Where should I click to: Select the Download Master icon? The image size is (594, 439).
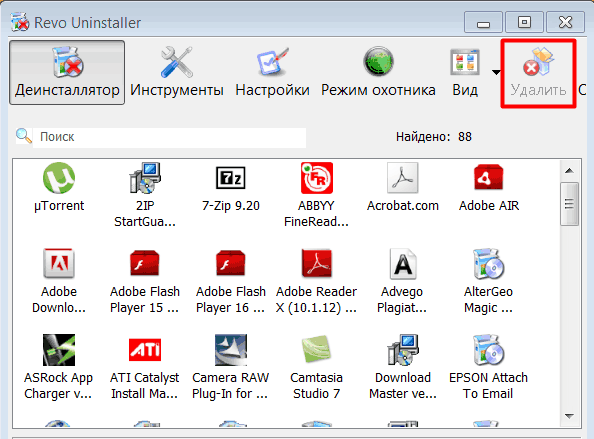click(x=403, y=350)
